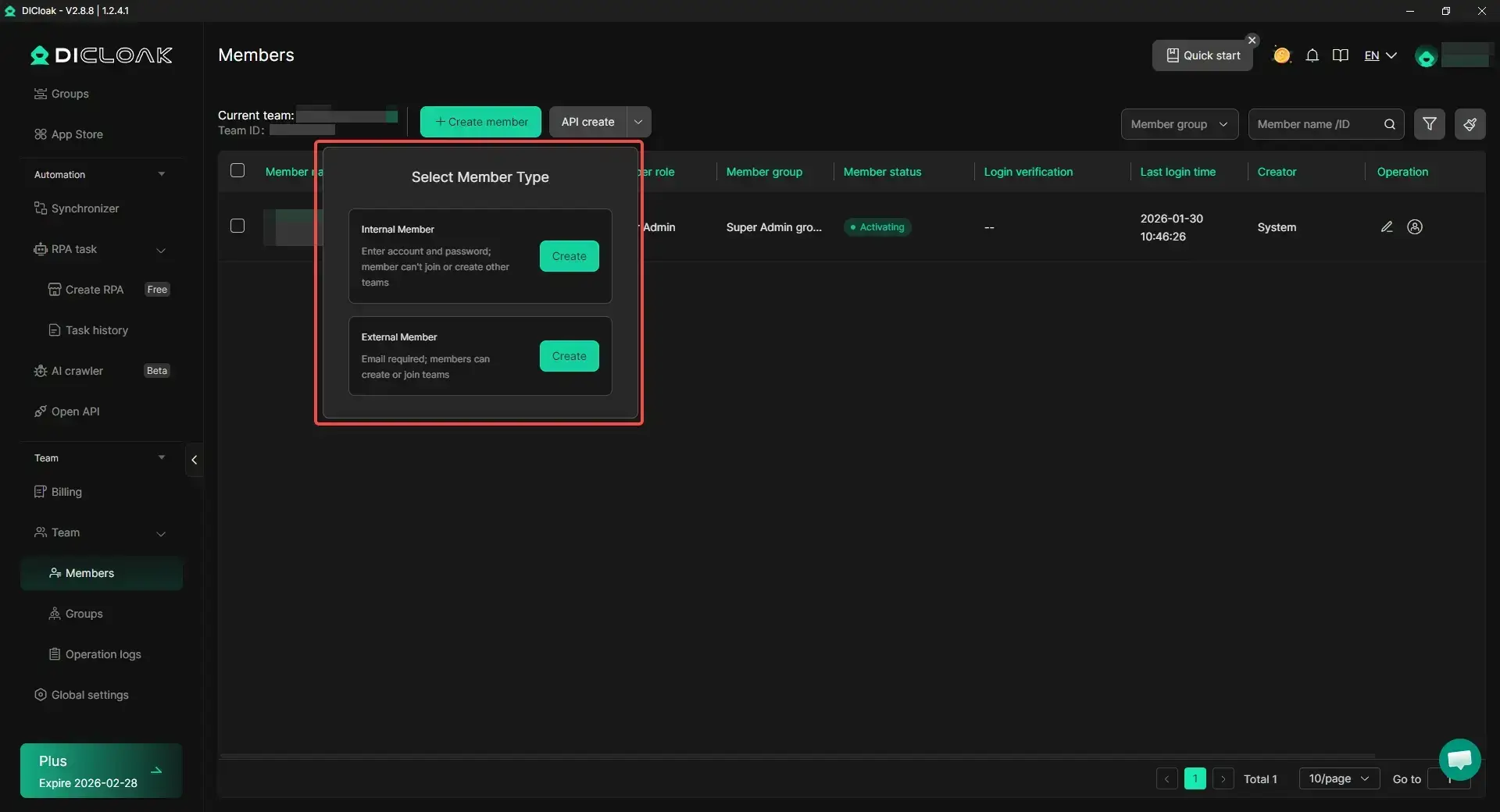
Task: Create an Internal Member
Action: tap(569, 256)
